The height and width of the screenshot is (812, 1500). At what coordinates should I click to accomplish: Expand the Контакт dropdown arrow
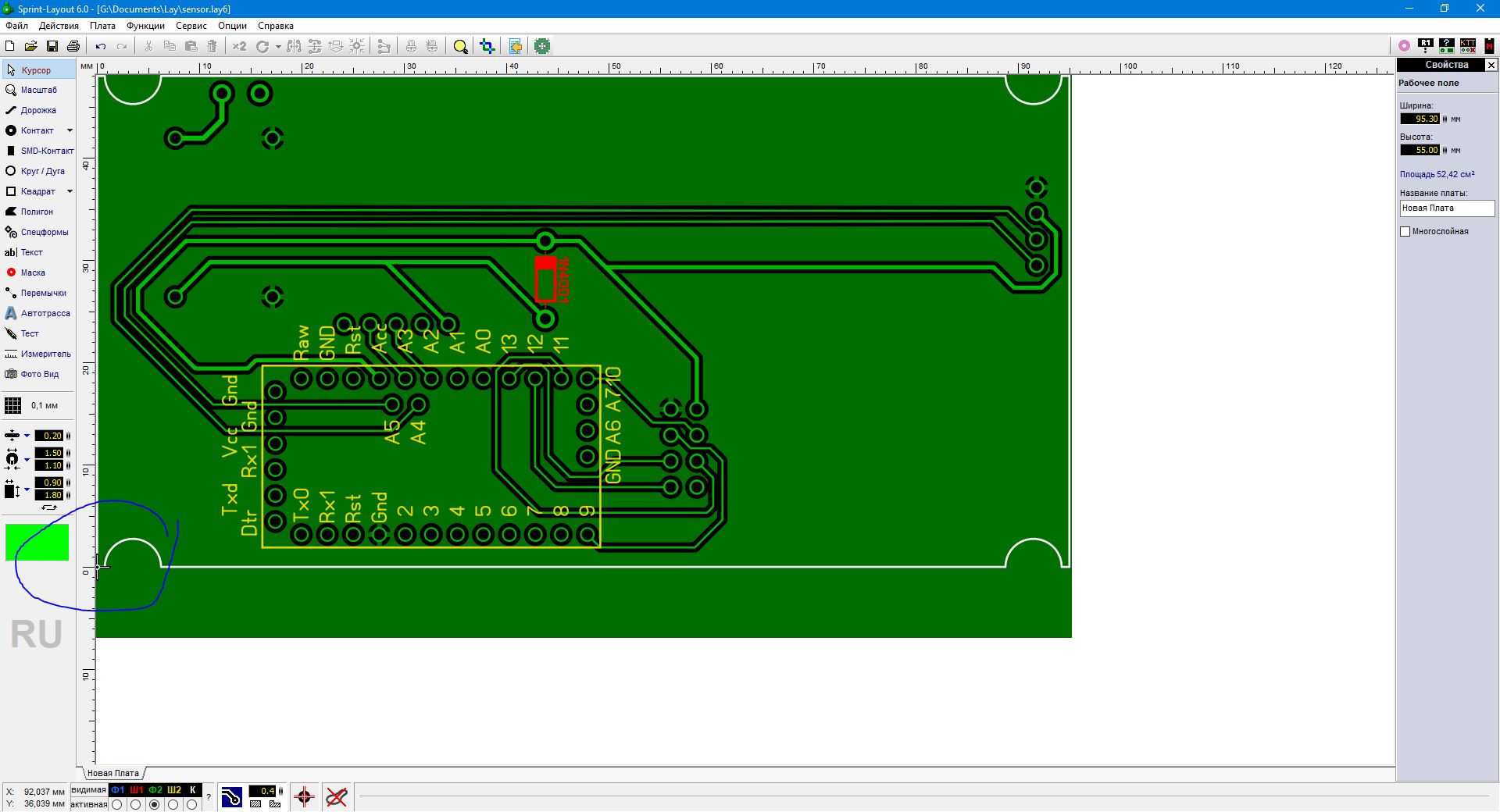point(70,130)
